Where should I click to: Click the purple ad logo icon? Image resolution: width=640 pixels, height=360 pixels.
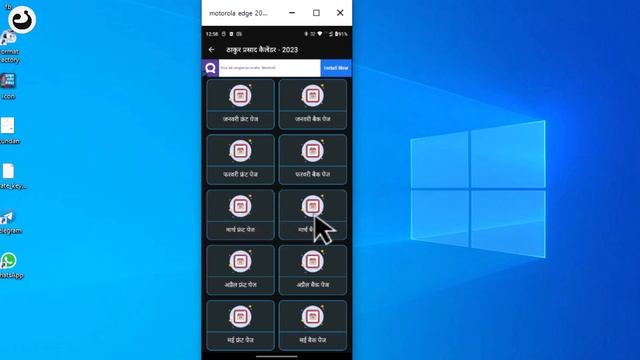tap(211, 68)
